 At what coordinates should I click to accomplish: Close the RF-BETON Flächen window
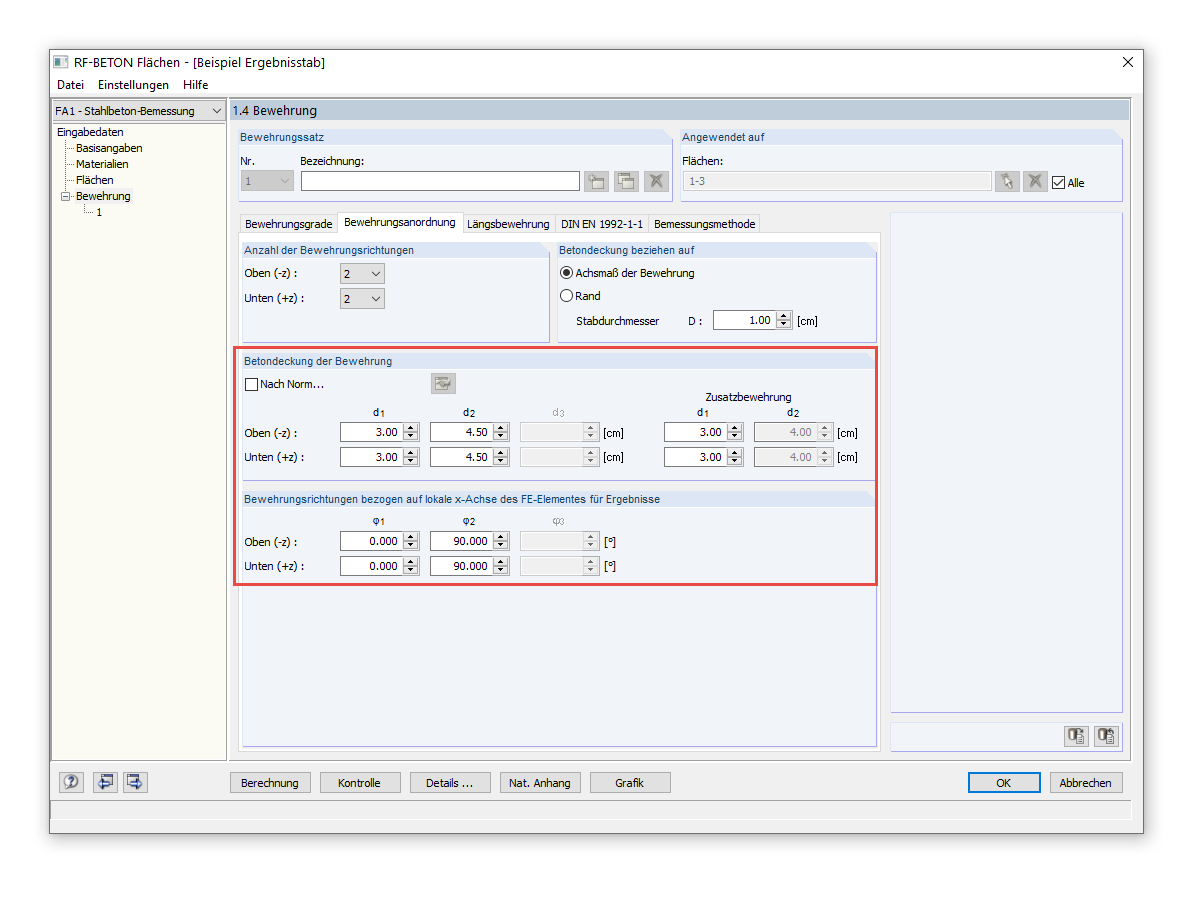point(1128,62)
